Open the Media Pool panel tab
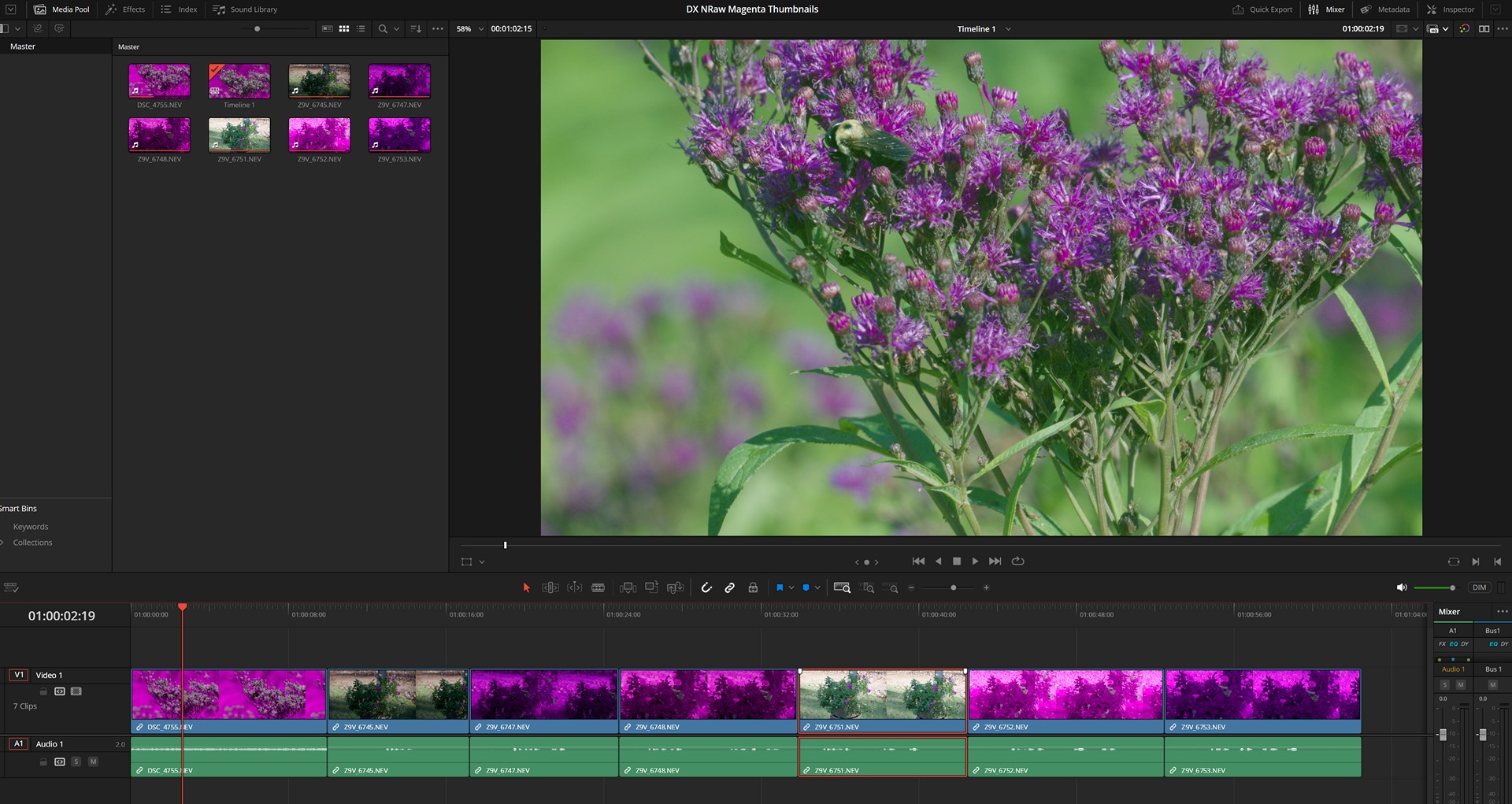This screenshot has height=804, width=1512. click(x=61, y=9)
